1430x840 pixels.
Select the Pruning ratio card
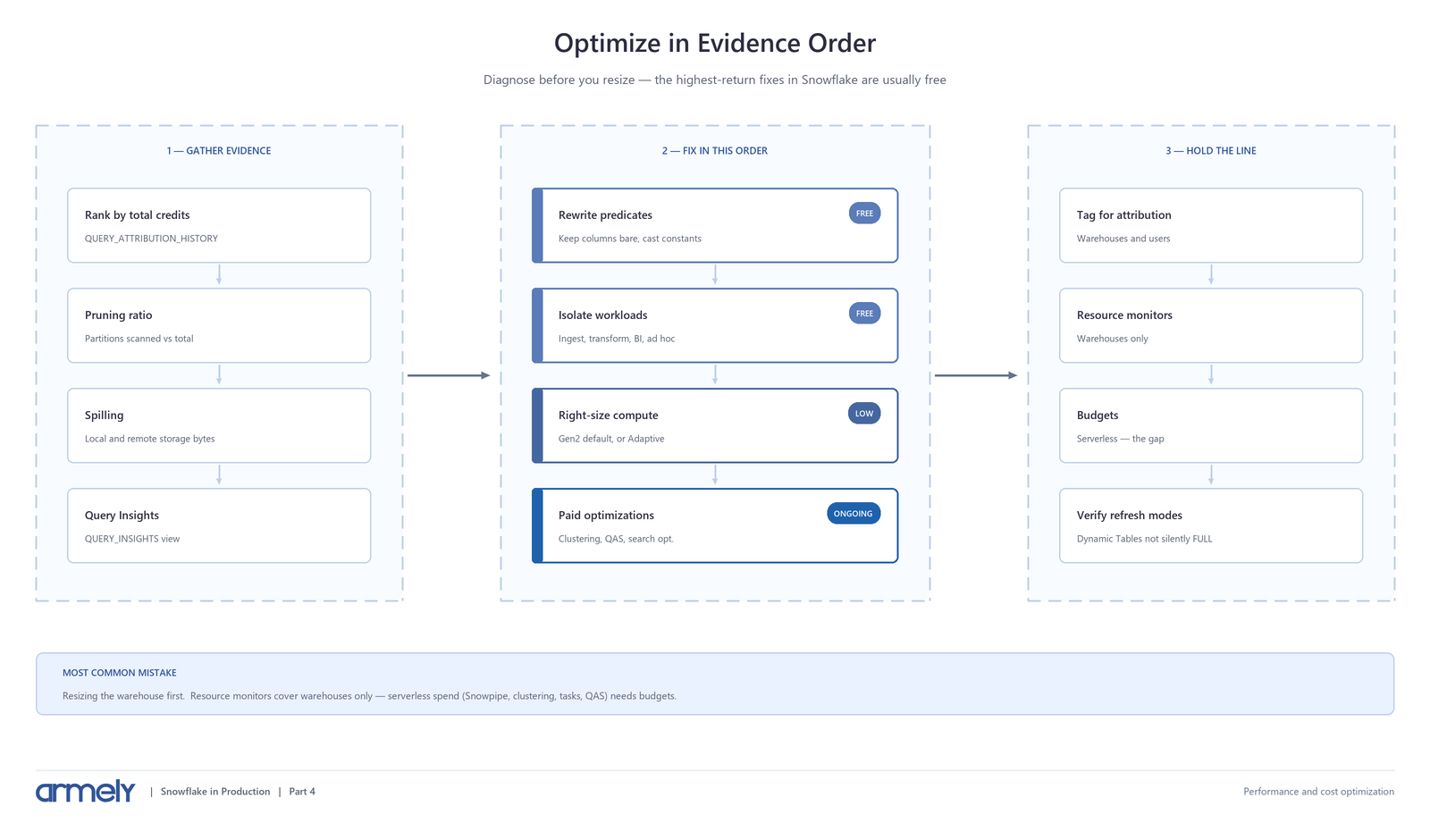(x=219, y=325)
